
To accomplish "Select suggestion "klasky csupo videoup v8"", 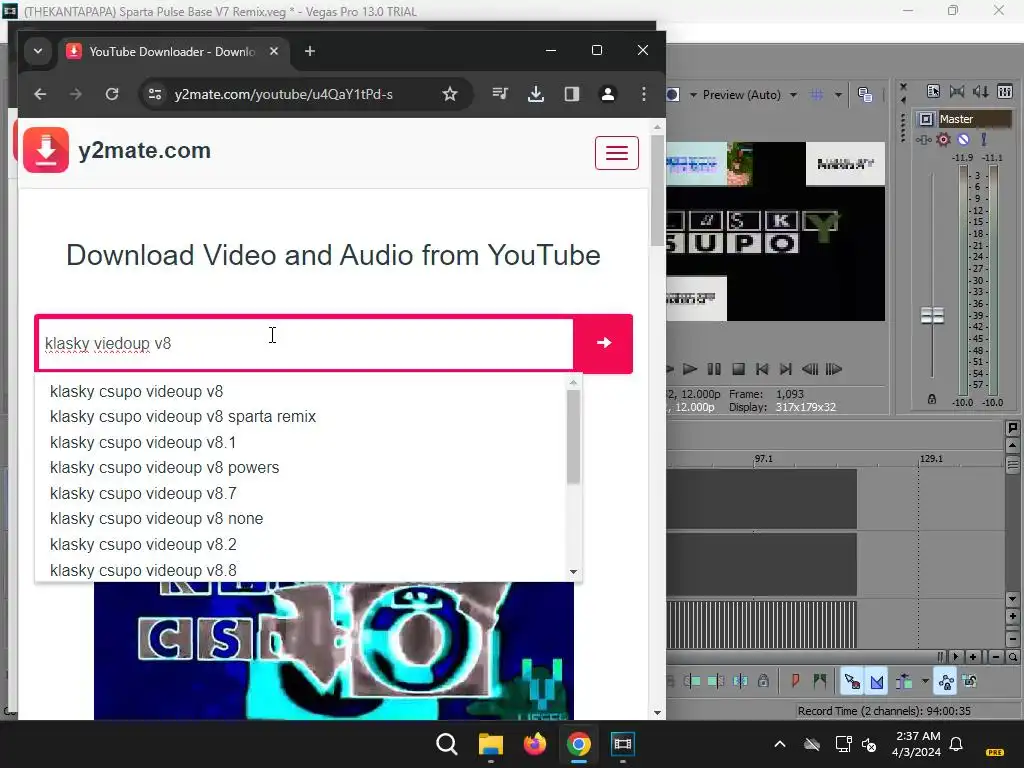I will [x=136, y=391].
